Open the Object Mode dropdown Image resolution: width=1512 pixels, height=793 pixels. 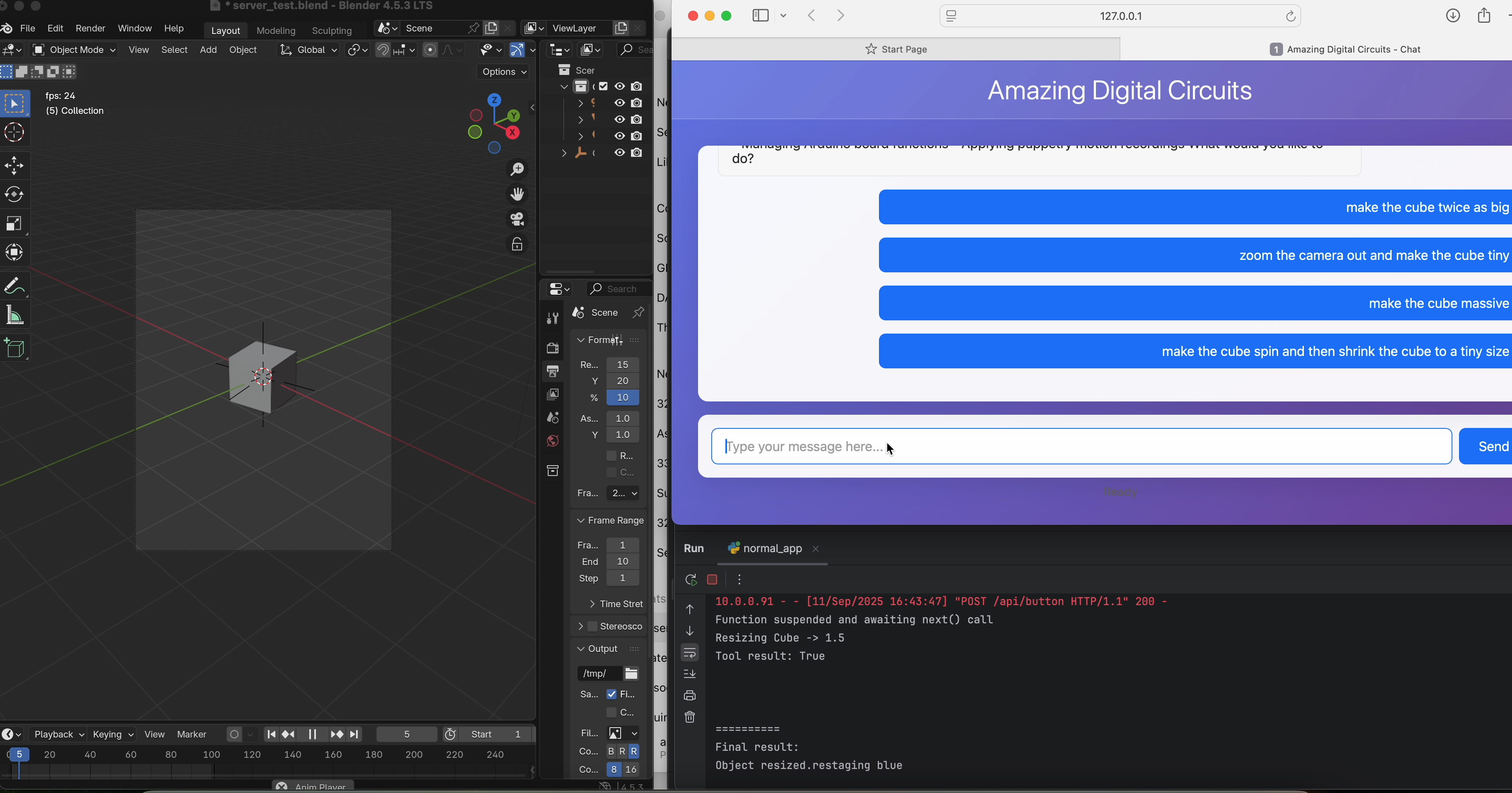click(75, 50)
